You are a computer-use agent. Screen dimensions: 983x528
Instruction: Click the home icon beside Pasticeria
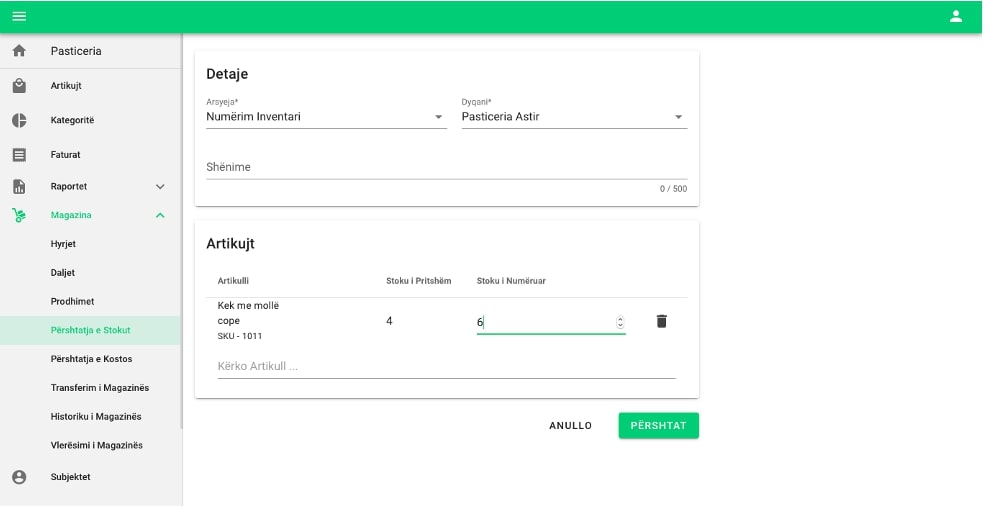coord(19,51)
